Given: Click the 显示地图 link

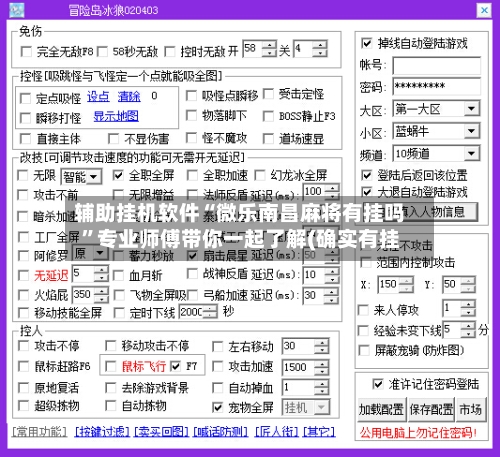Looking at the screenshot, I should pos(116,116).
